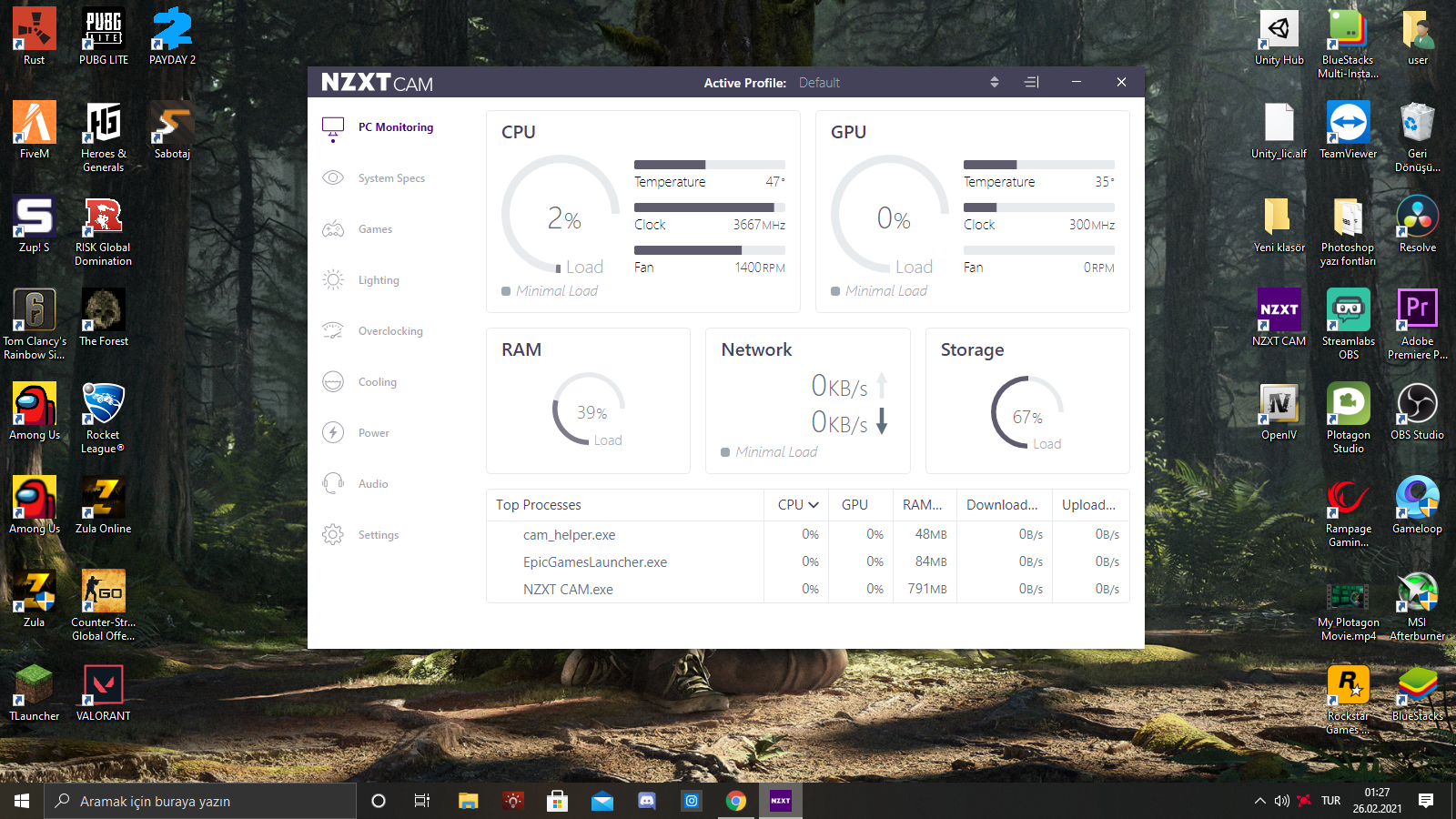Select the Adobe Premiere Pro desktop icon
The image size is (1456, 819).
[1418, 324]
